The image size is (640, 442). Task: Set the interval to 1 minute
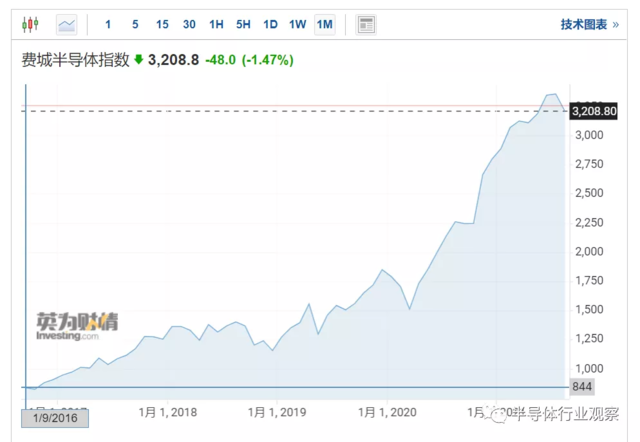coord(108,24)
